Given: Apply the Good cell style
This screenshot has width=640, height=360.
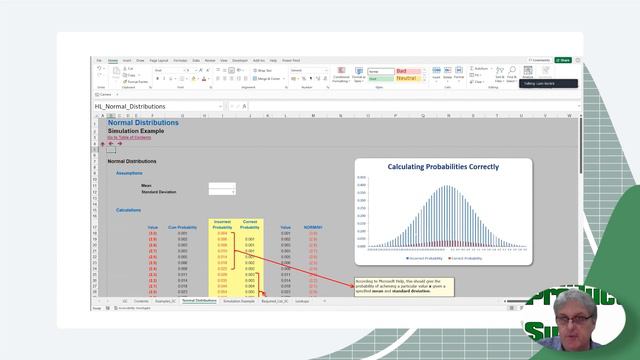Looking at the screenshot, I should click(381, 78).
